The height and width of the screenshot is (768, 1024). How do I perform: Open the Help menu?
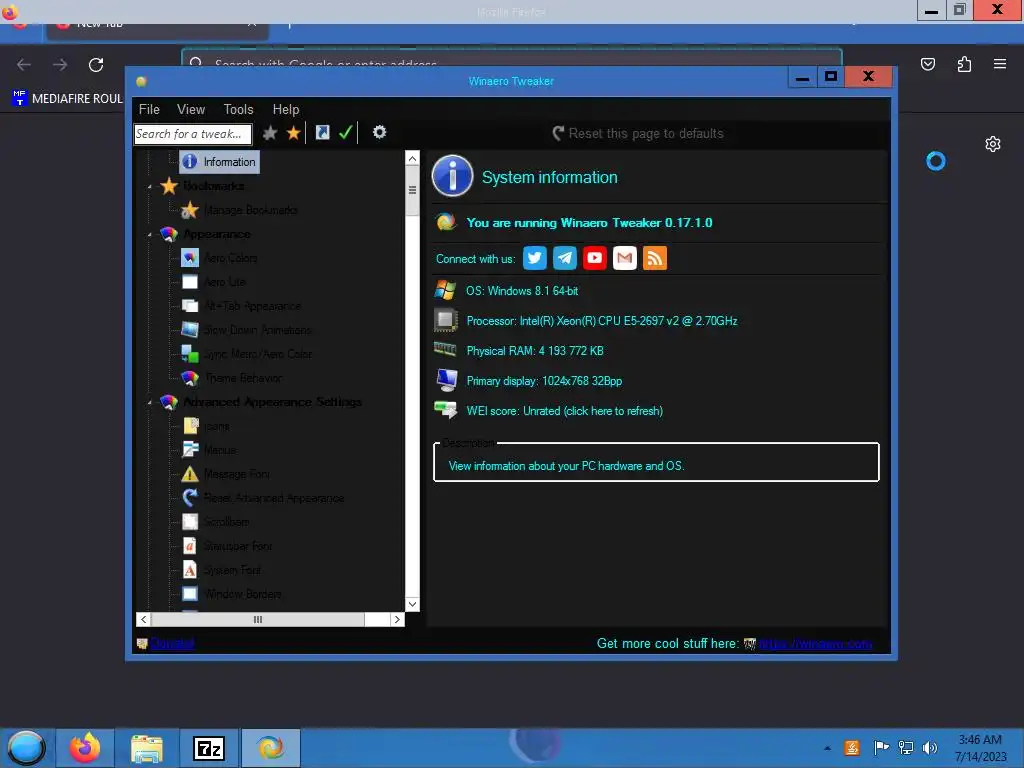(x=285, y=109)
